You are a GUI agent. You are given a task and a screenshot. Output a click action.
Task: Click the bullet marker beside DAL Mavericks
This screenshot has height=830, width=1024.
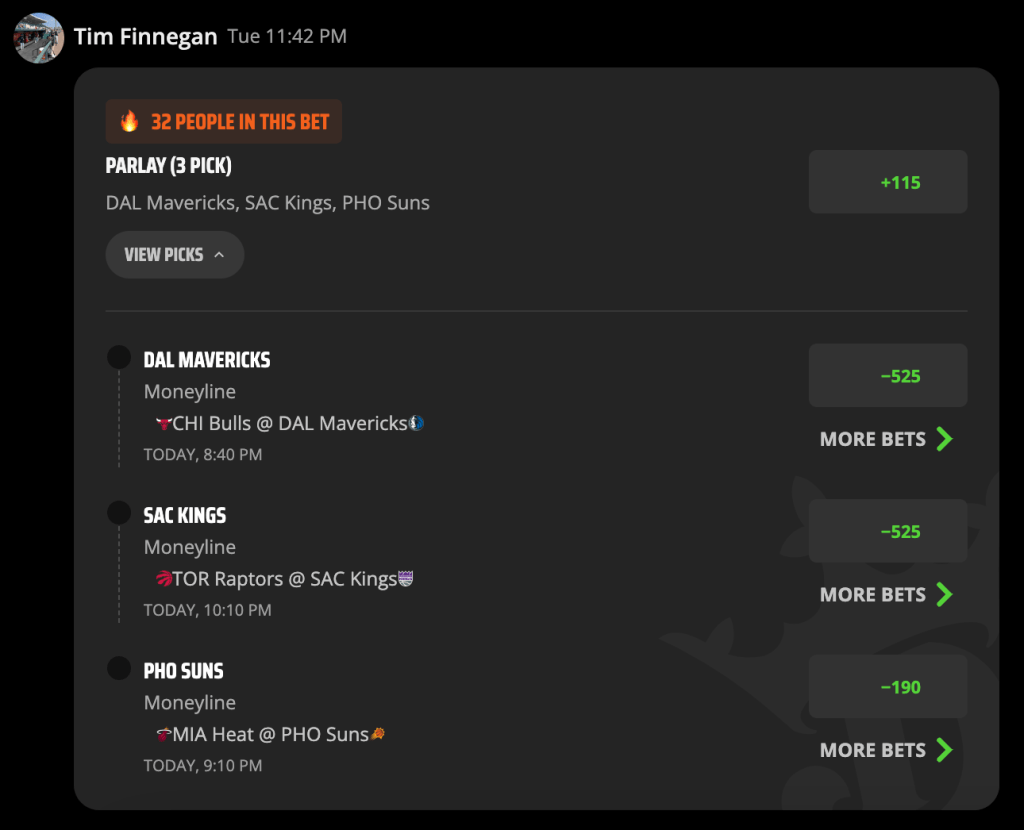[119, 357]
